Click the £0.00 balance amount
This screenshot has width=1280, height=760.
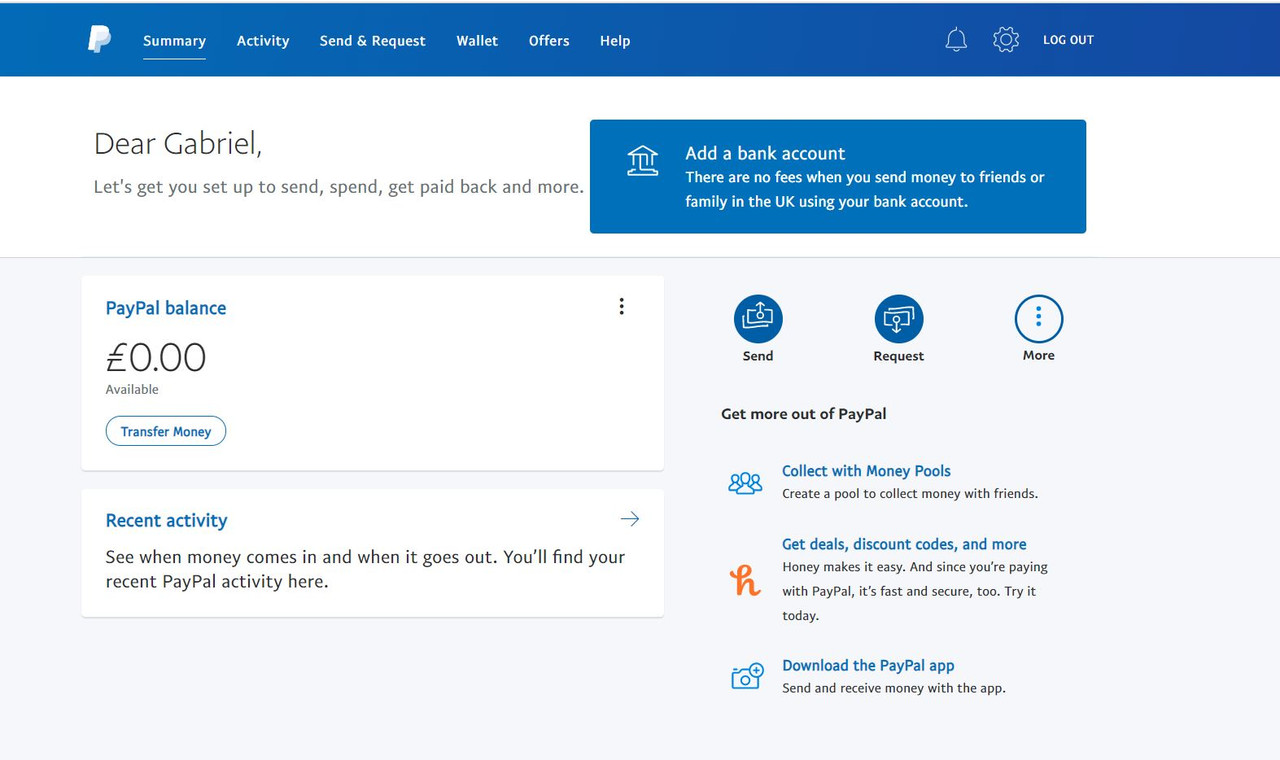(156, 357)
